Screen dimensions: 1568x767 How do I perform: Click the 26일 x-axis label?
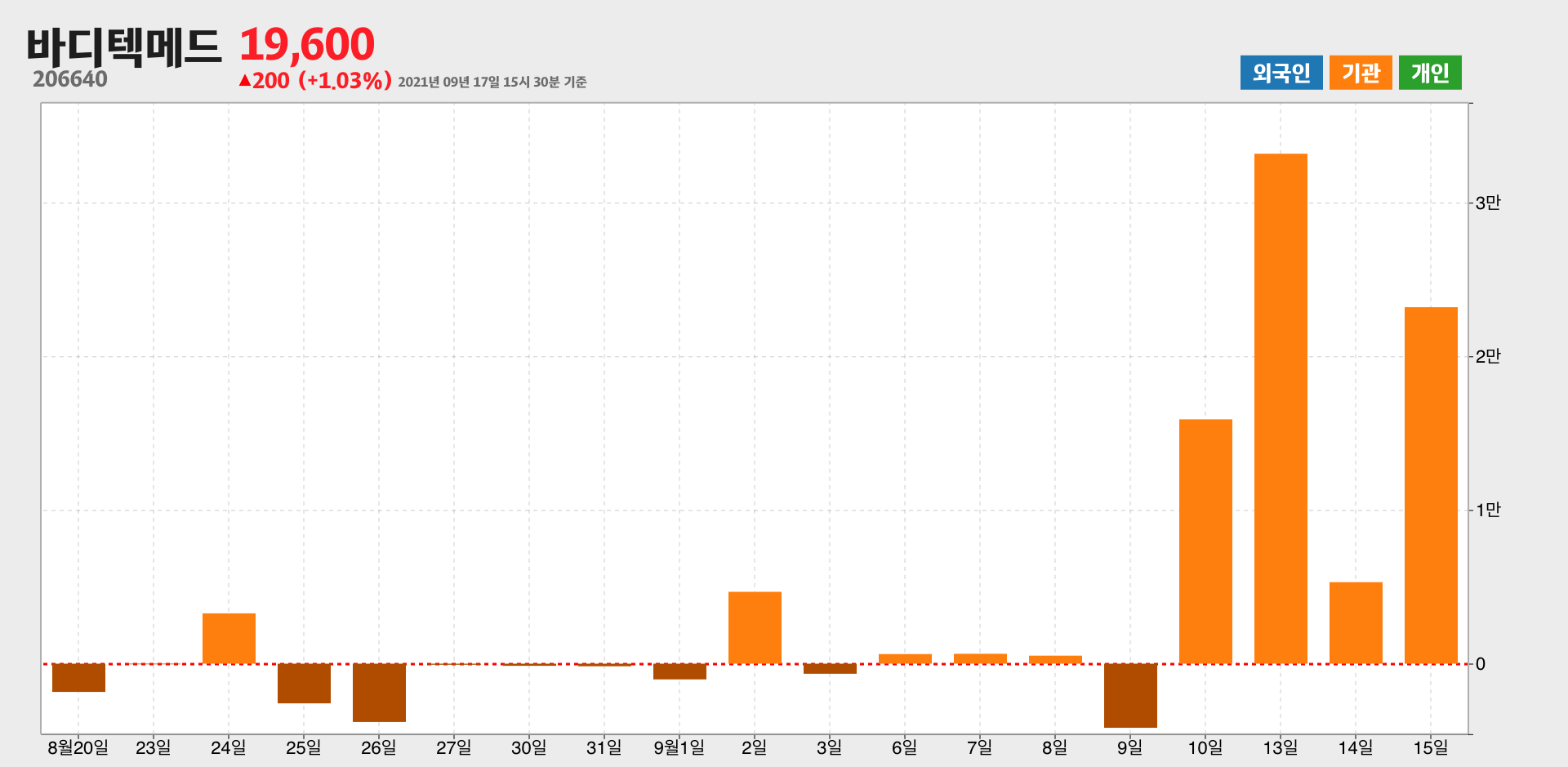378,747
